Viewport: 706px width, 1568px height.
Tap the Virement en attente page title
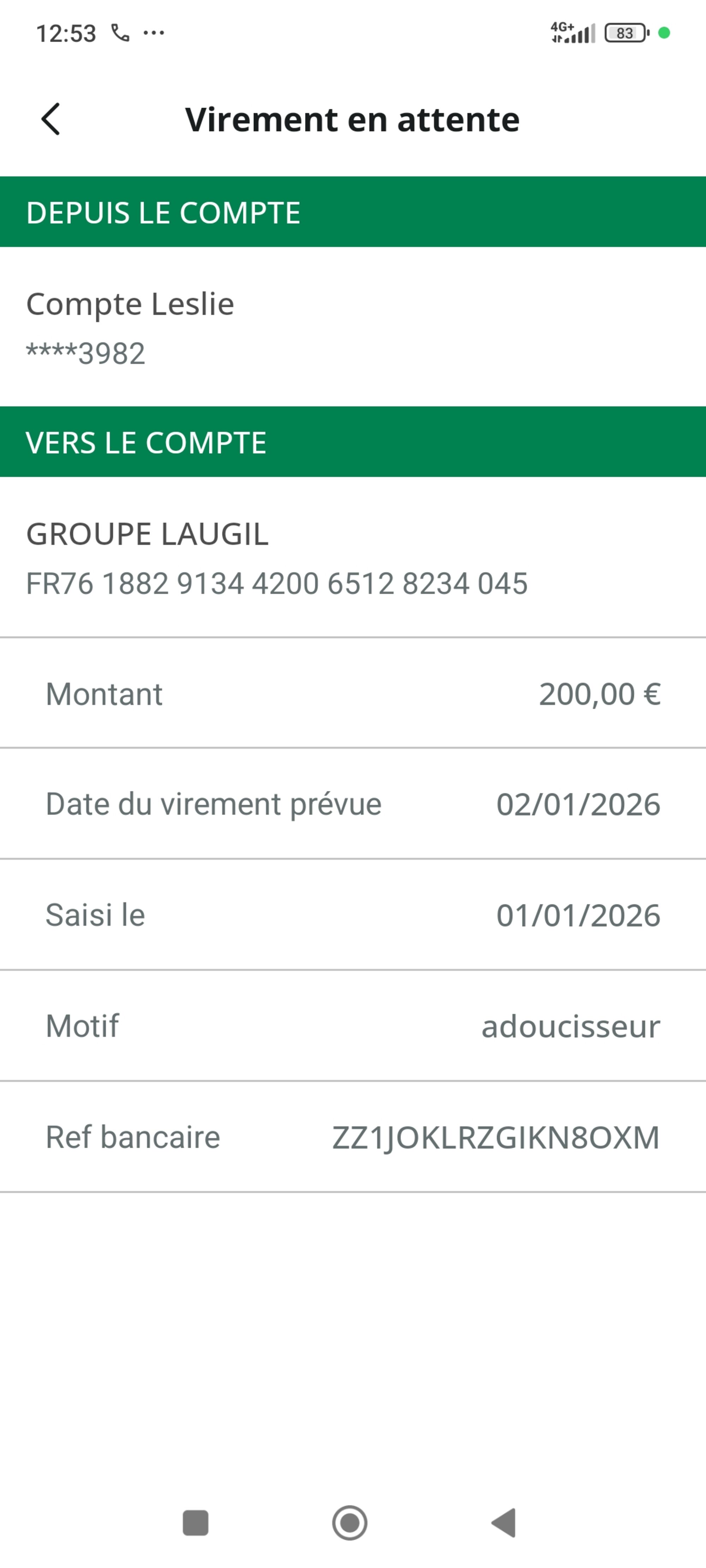[x=352, y=119]
